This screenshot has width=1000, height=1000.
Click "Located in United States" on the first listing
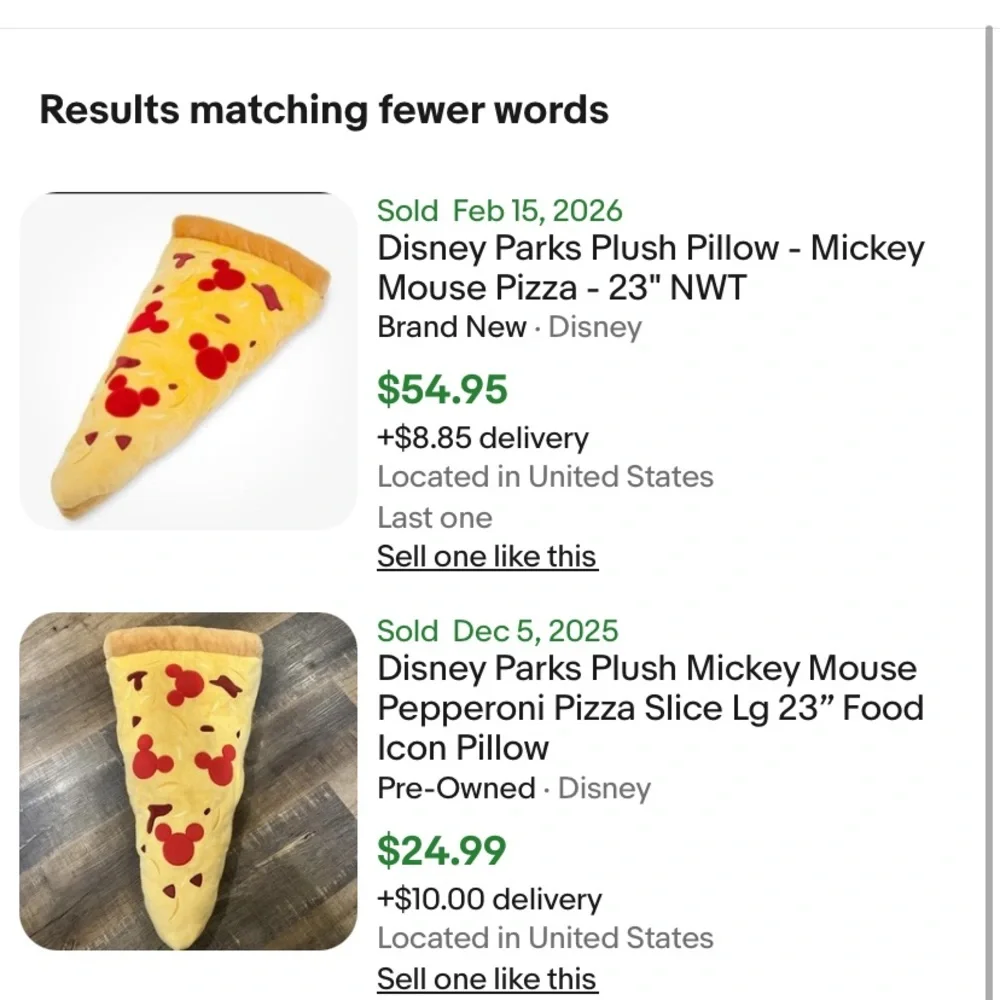[546, 477]
